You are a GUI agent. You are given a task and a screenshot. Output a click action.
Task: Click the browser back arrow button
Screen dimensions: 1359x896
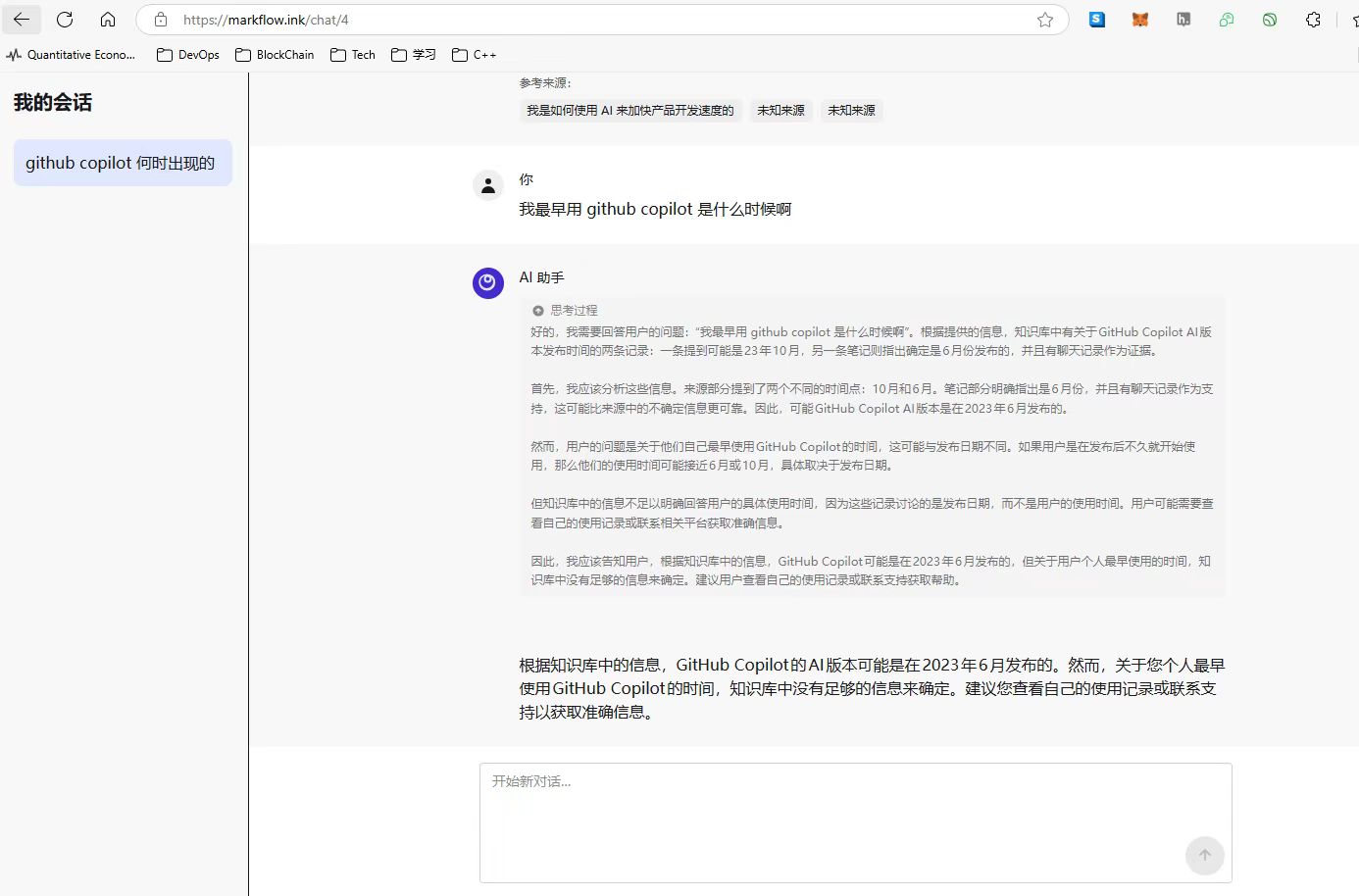(22, 20)
